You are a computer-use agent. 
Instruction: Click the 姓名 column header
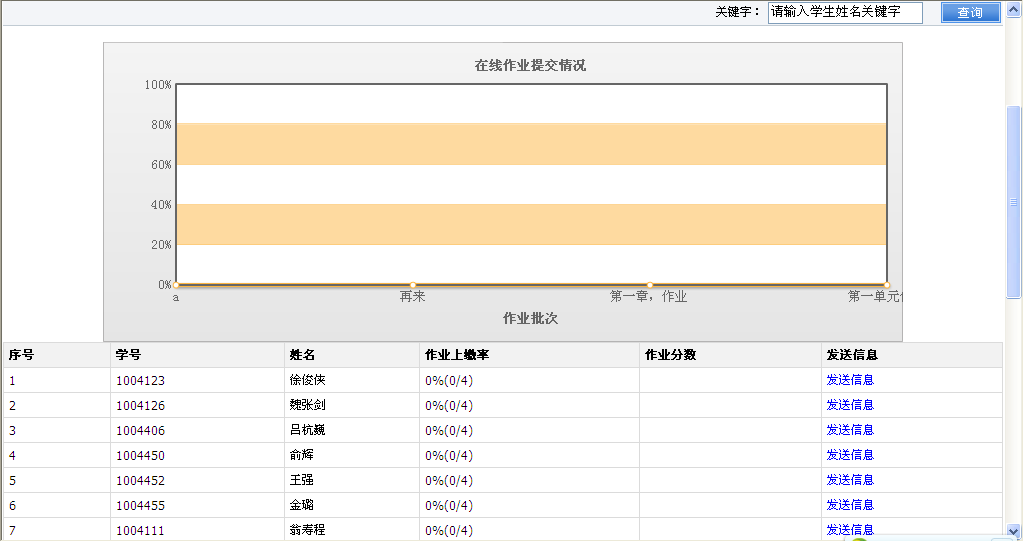(302, 355)
